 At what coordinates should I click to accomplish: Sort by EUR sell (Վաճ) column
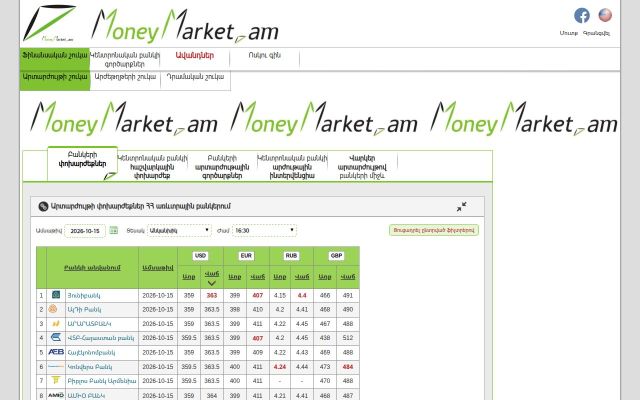point(258,277)
